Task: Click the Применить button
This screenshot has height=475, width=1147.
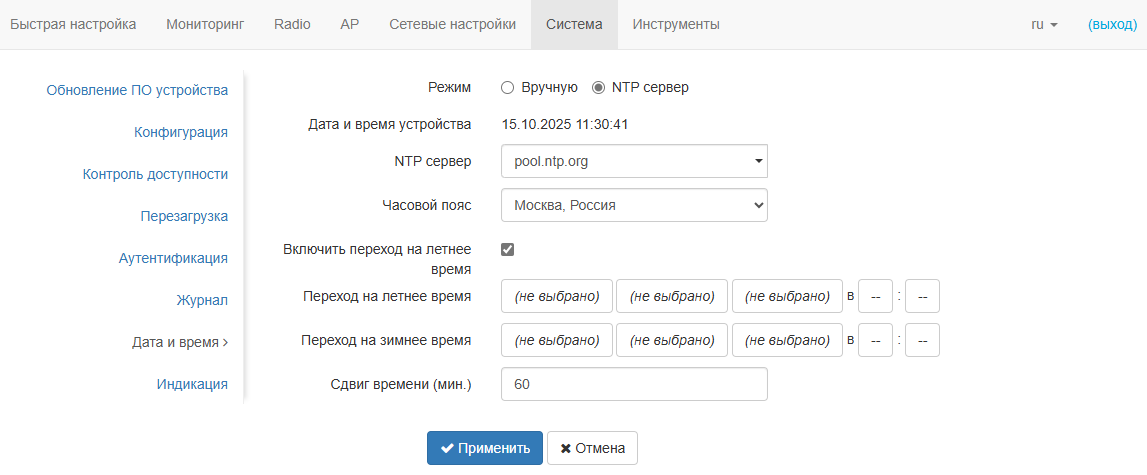Action: 485,448
